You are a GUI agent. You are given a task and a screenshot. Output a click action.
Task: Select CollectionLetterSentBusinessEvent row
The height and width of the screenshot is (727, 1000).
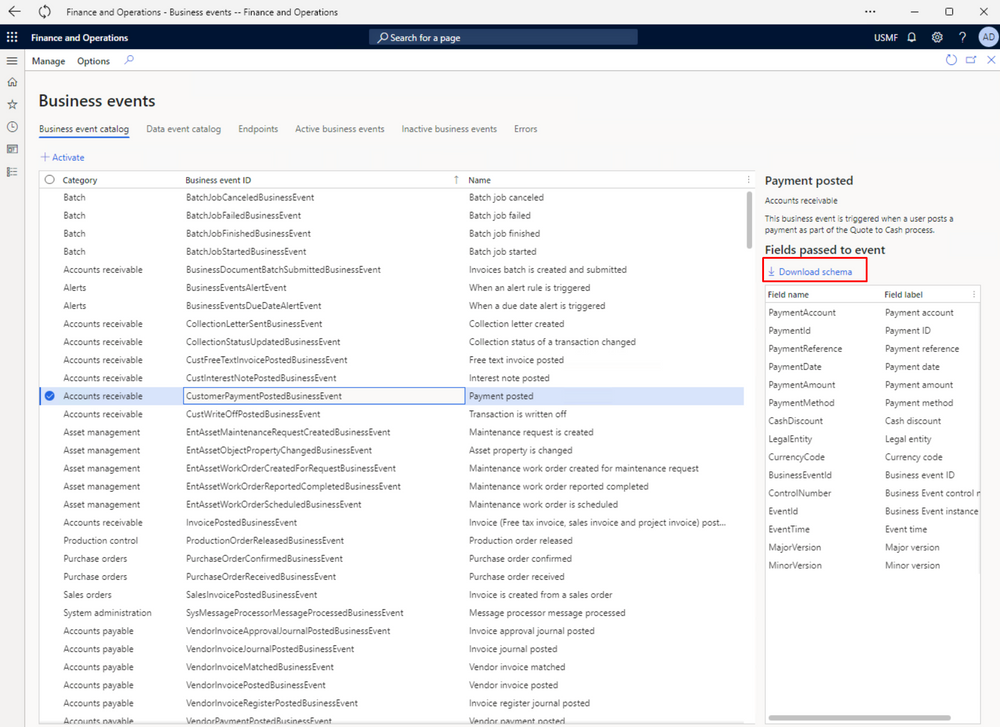(x=392, y=324)
